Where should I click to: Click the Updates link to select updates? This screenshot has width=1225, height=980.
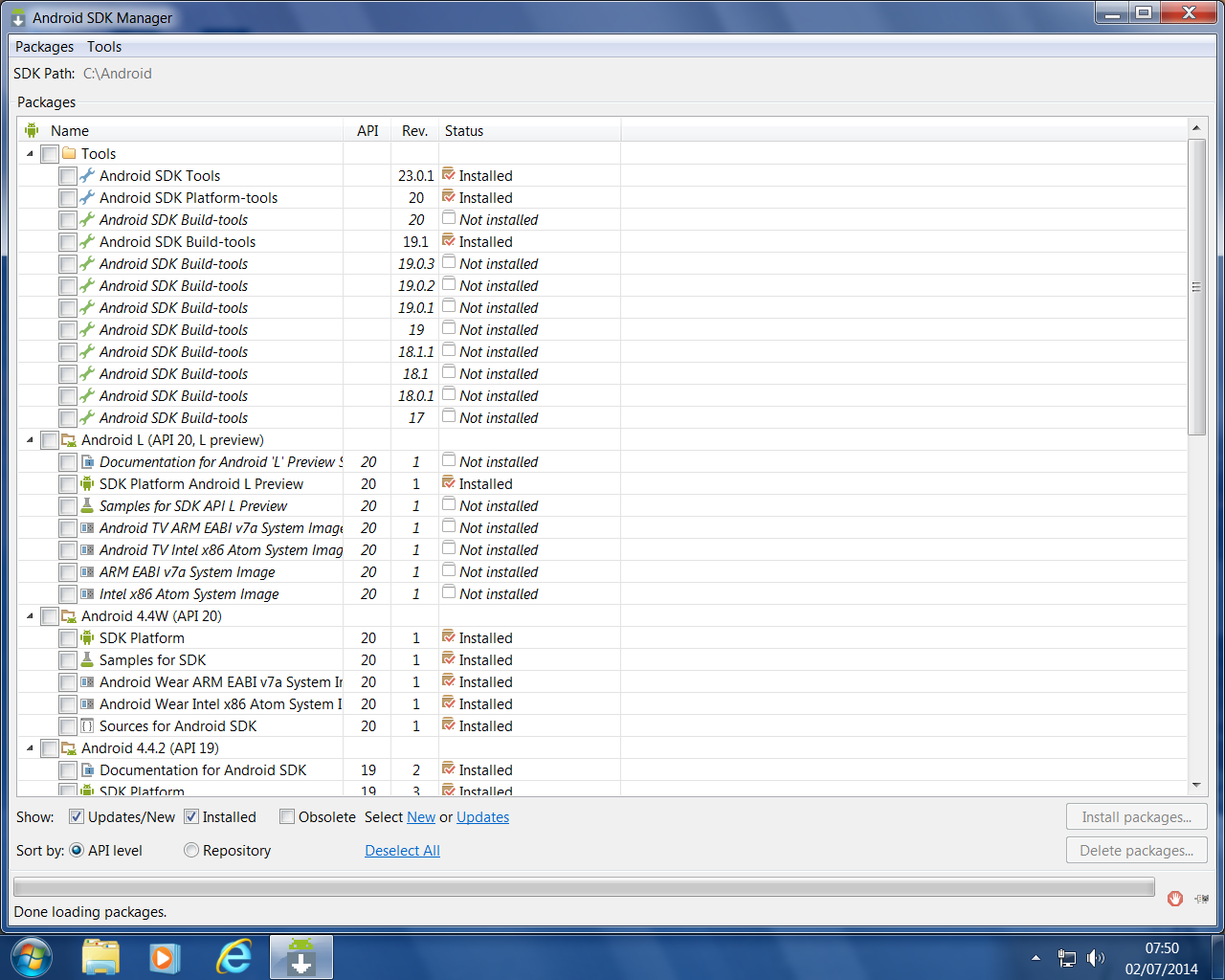pyautogui.click(x=482, y=817)
